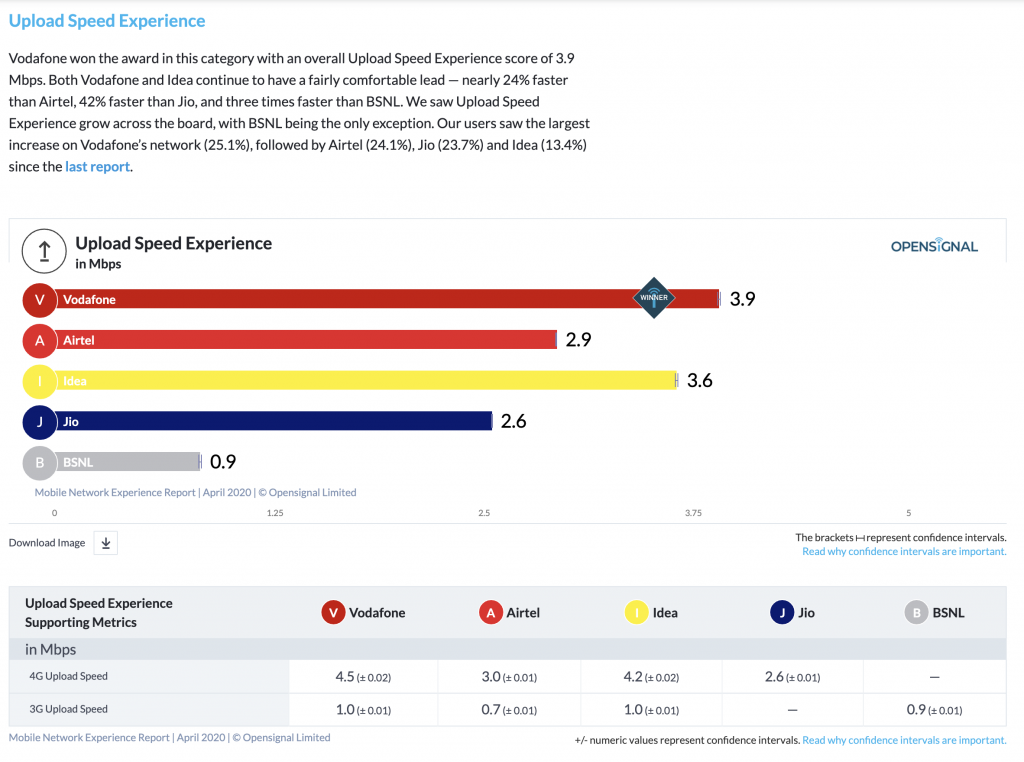Click Airtel A icon in metrics table header
Image resolution: width=1024 pixels, height=762 pixels.
490,612
